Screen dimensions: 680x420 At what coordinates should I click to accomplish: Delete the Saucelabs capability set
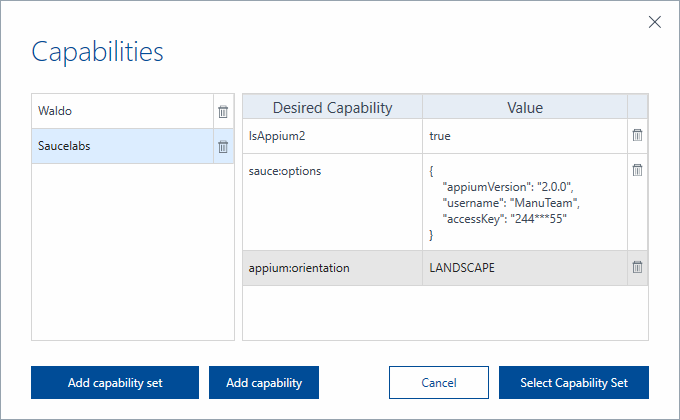[223, 147]
